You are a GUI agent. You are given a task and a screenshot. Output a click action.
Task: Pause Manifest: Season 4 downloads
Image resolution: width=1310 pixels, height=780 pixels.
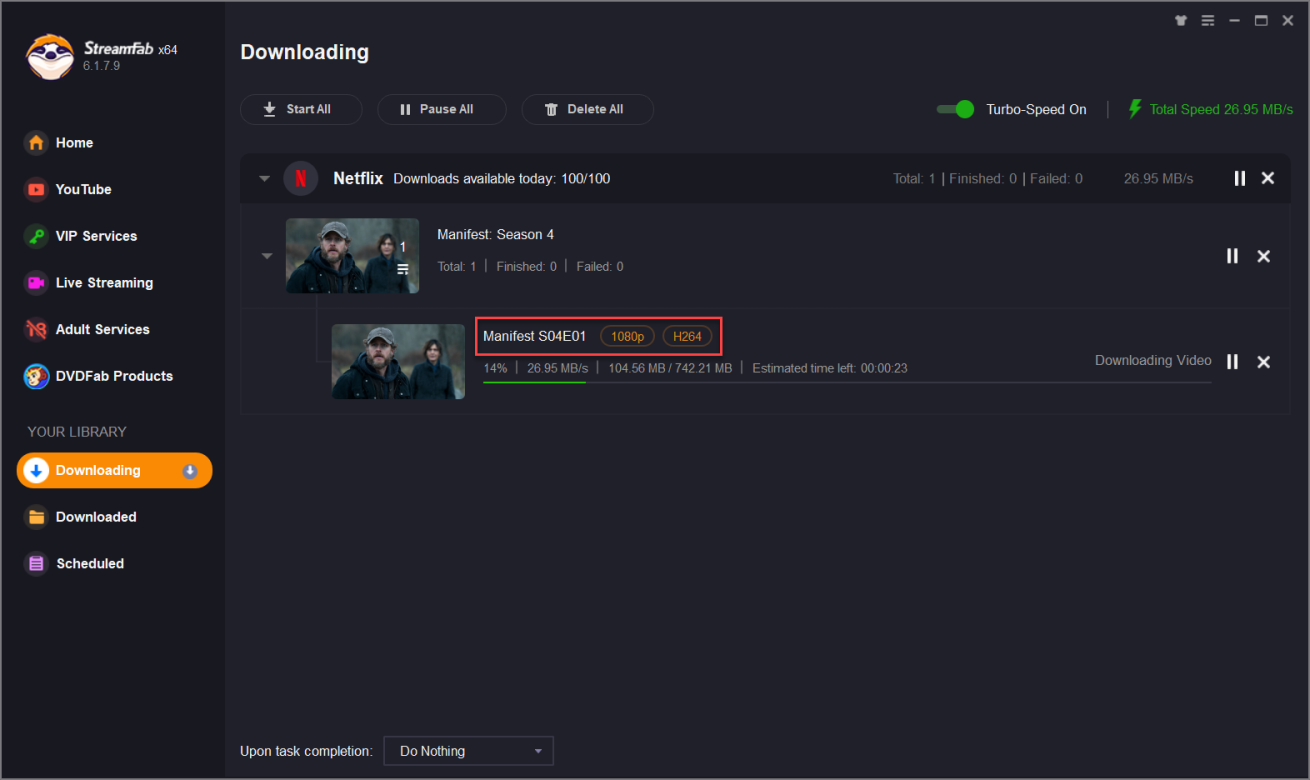pos(1233,256)
